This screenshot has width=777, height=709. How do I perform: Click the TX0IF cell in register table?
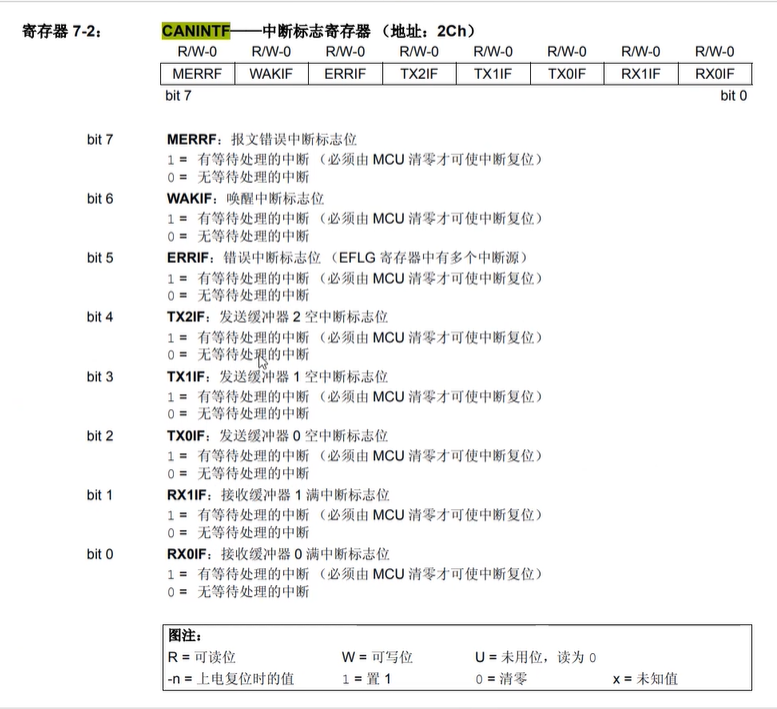tap(567, 74)
